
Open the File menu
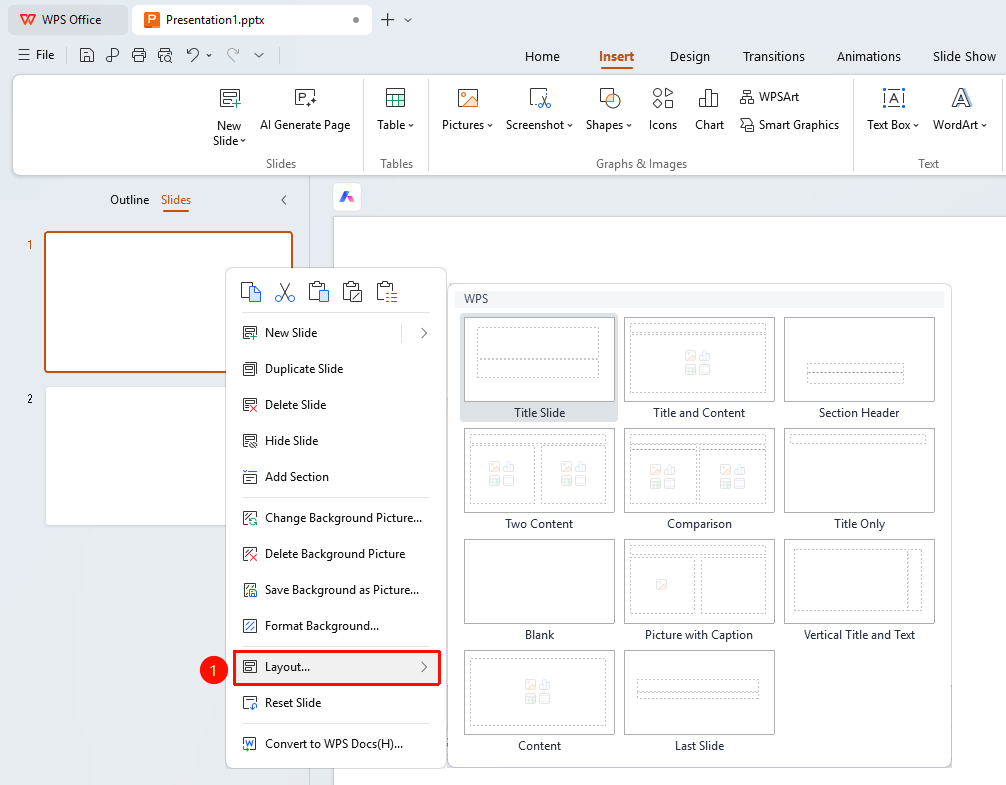coord(37,55)
